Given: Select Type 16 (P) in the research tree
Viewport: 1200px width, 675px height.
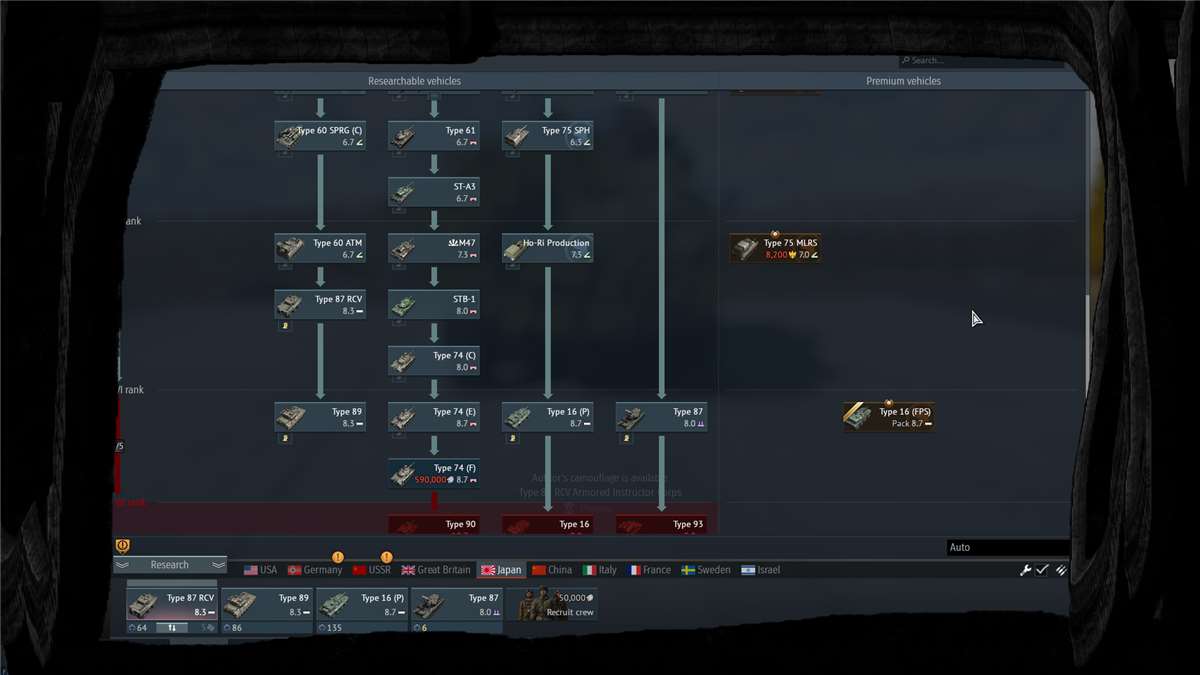Looking at the screenshot, I should [x=548, y=417].
